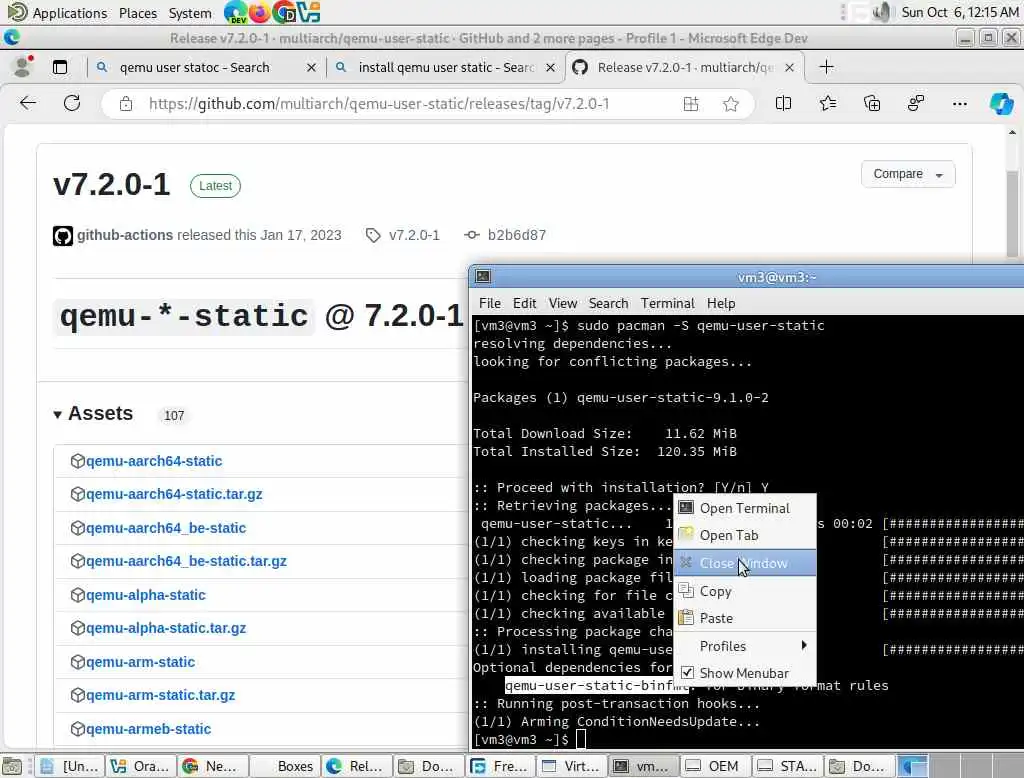Open the Terminal menu in menubar
1024x778 pixels.
[x=667, y=303]
